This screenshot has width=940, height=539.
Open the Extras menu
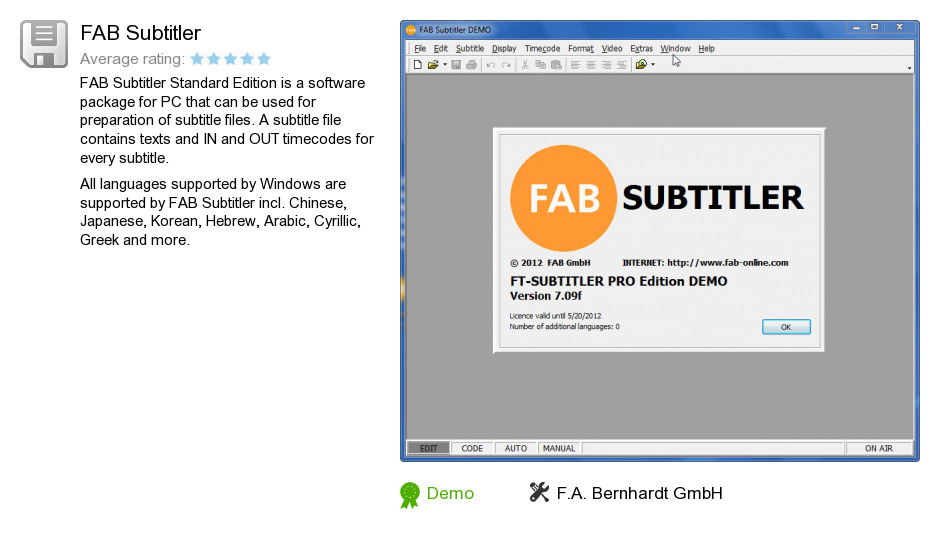coord(641,49)
